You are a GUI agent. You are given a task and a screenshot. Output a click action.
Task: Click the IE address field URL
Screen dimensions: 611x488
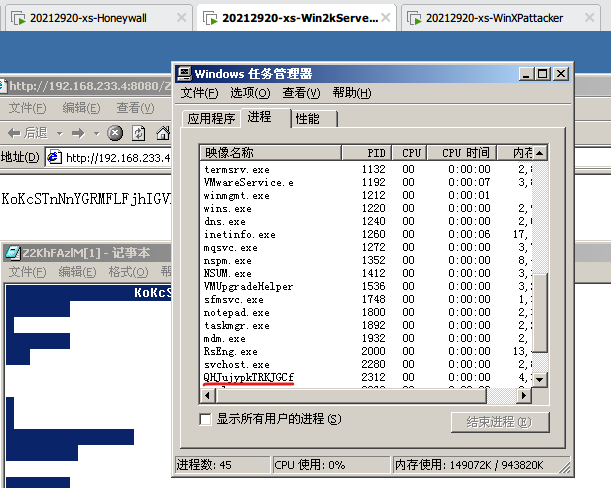tap(118, 158)
